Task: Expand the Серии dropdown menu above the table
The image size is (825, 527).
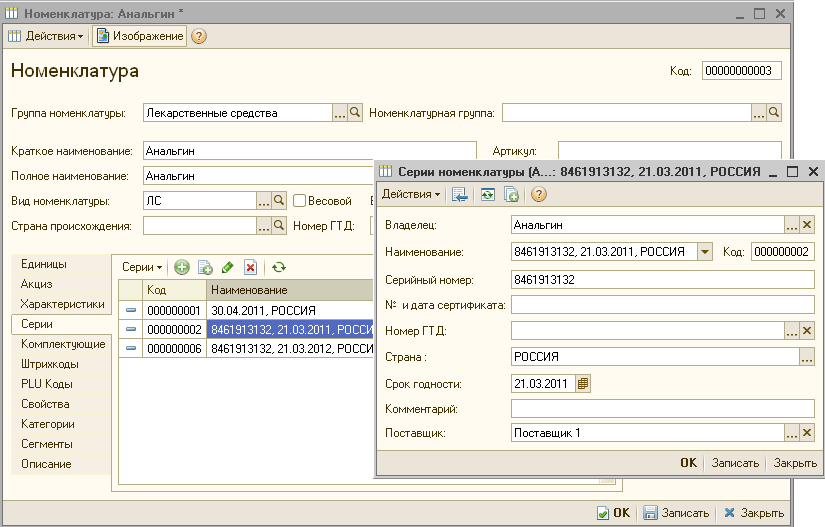Action: (142, 267)
